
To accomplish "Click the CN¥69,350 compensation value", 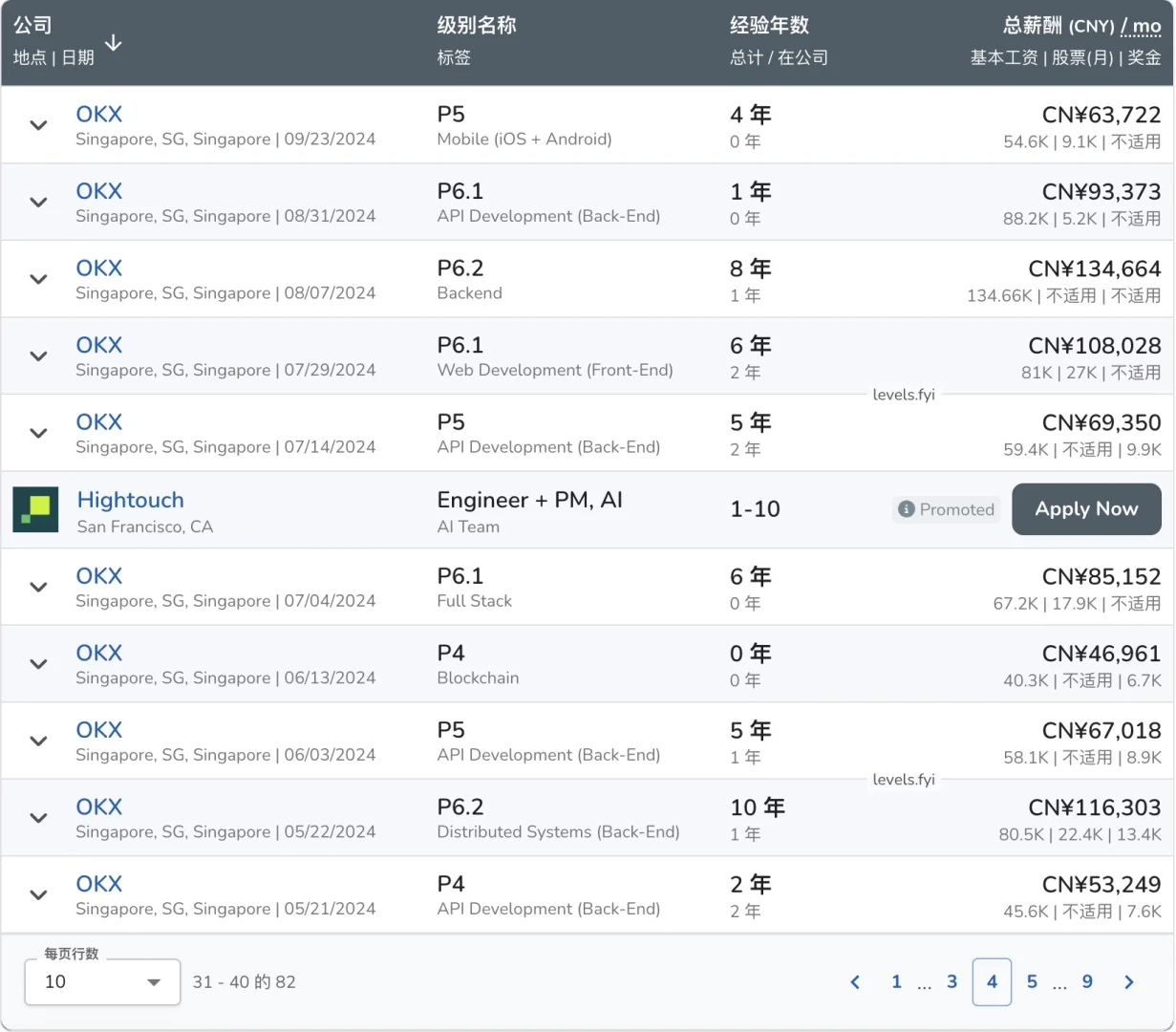I will pos(1101,422).
